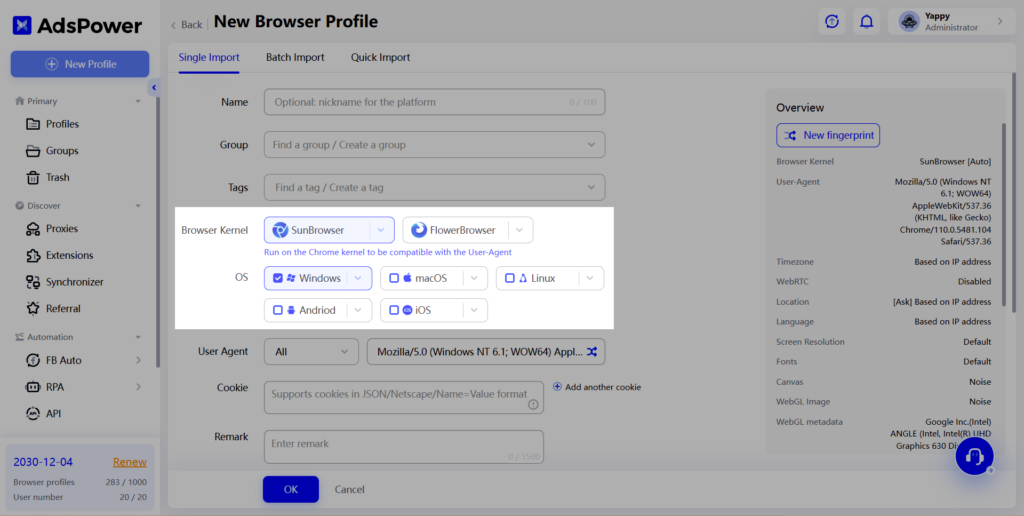Open the Windows version dropdown arrow
1024x516 pixels.
point(358,278)
